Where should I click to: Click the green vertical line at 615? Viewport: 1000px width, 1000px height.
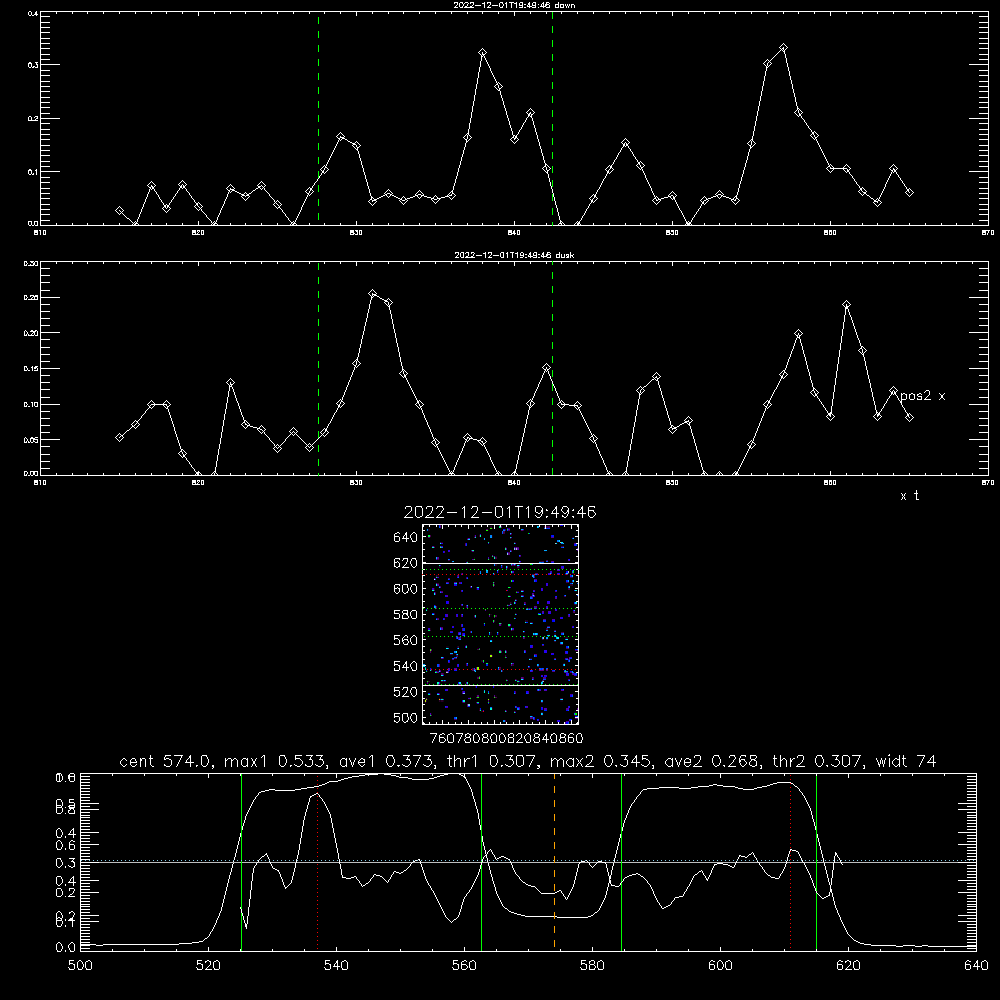pos(816,861)
